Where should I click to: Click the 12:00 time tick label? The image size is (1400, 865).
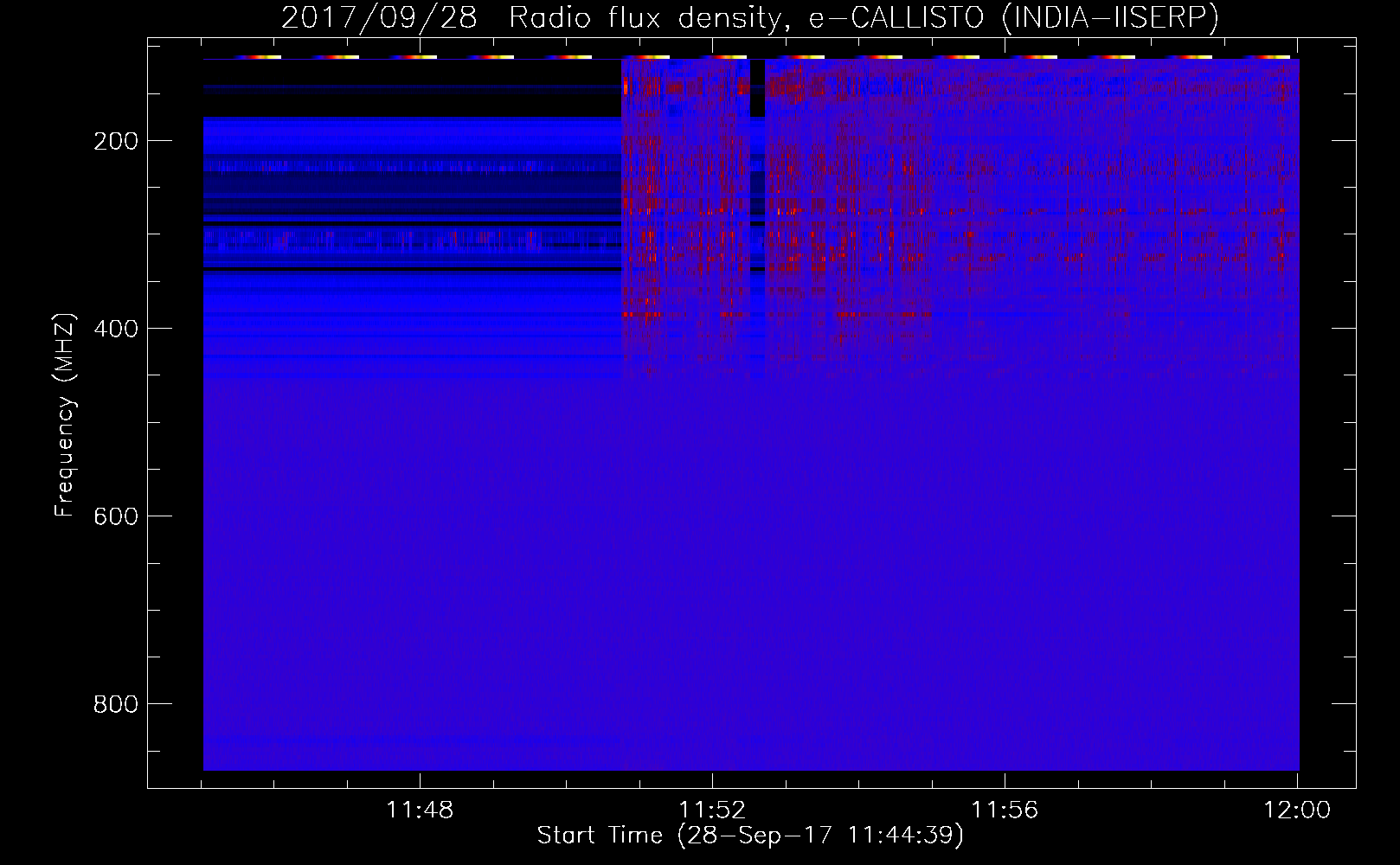point(1297,811)
